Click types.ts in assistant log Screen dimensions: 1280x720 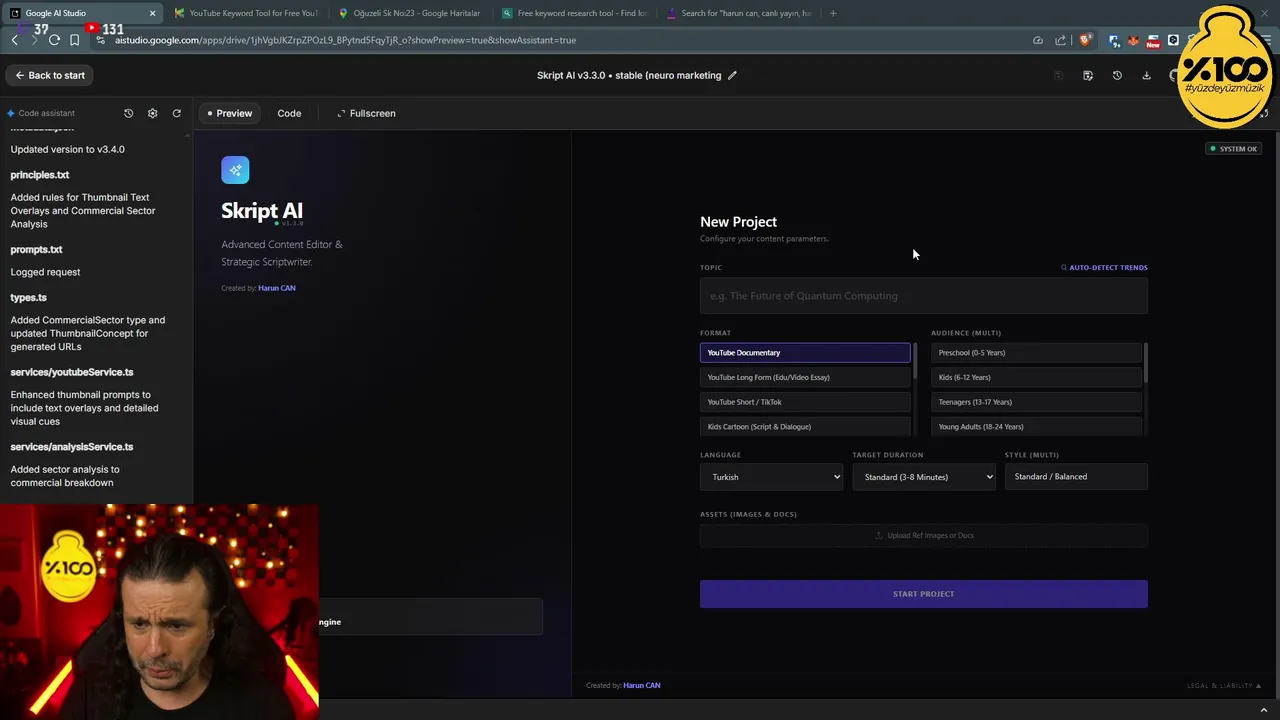coord(28,298)
